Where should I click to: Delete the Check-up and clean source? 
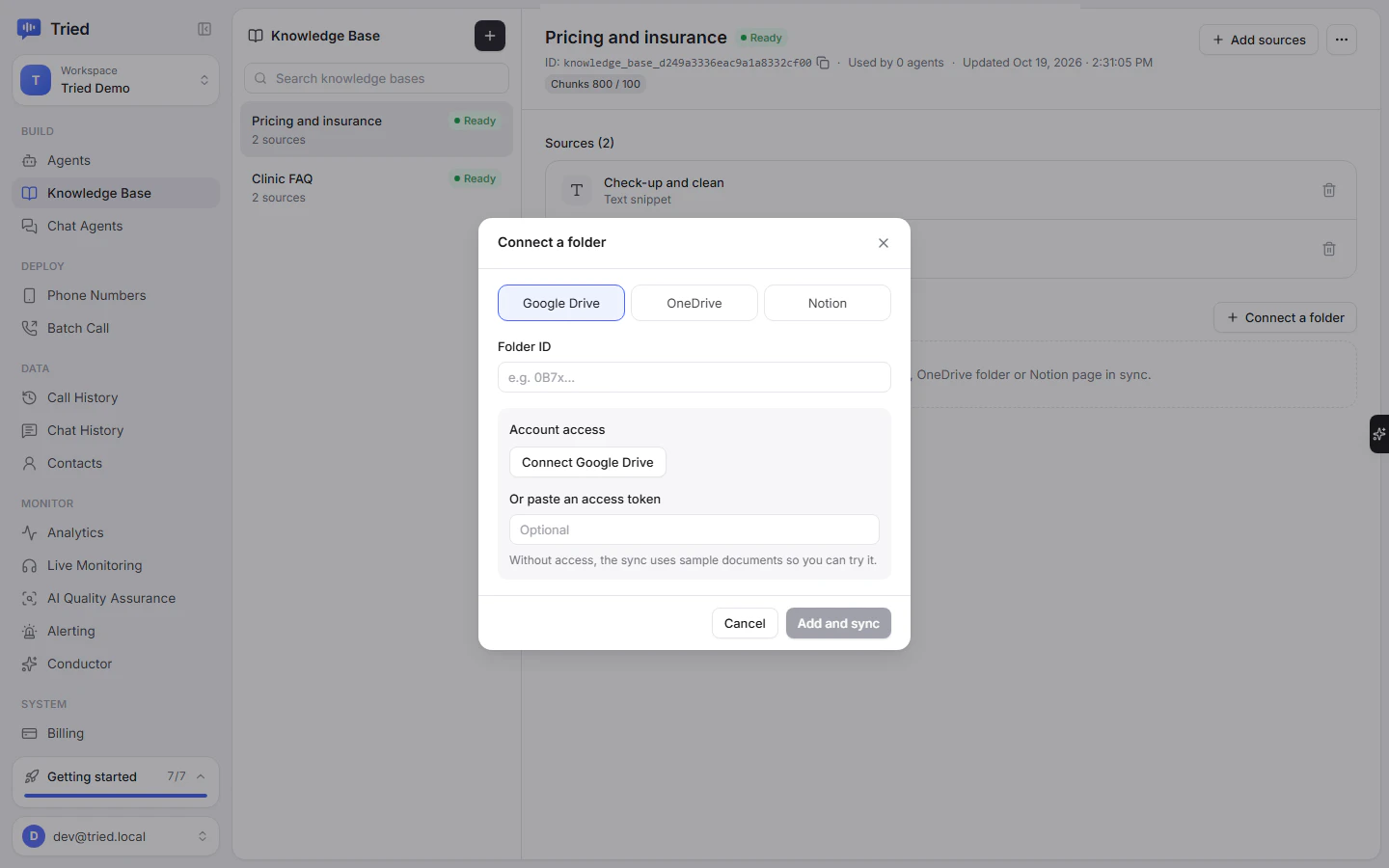(x=1329, y=190)
